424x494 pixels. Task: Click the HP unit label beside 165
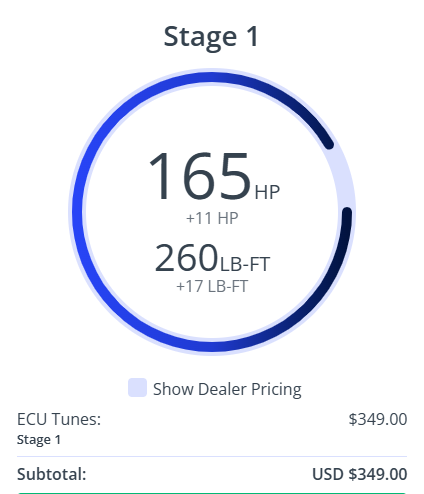(267, 192)
